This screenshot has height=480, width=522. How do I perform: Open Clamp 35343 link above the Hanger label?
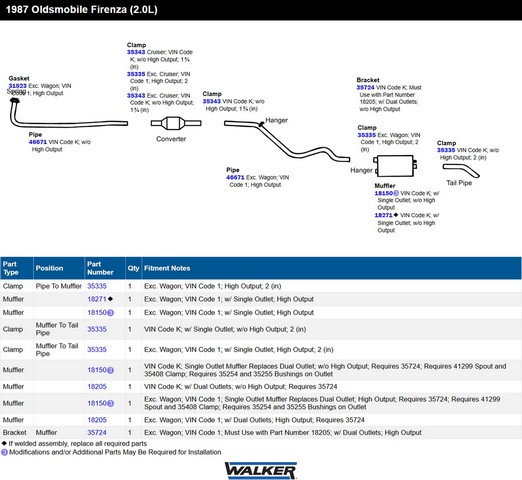[x=212, y=101]
